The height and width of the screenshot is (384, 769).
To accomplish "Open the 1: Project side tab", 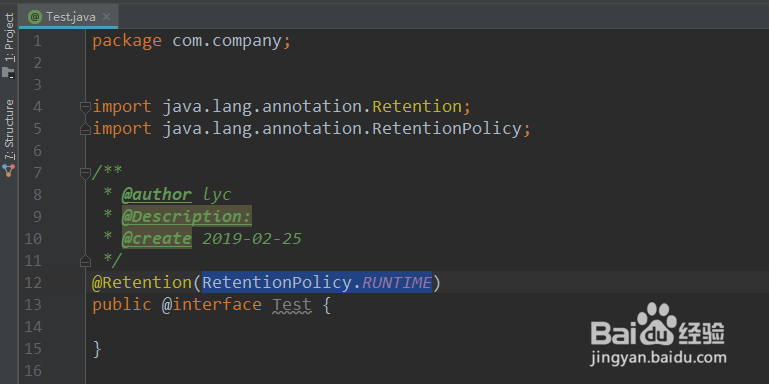I will click(9, 38).
